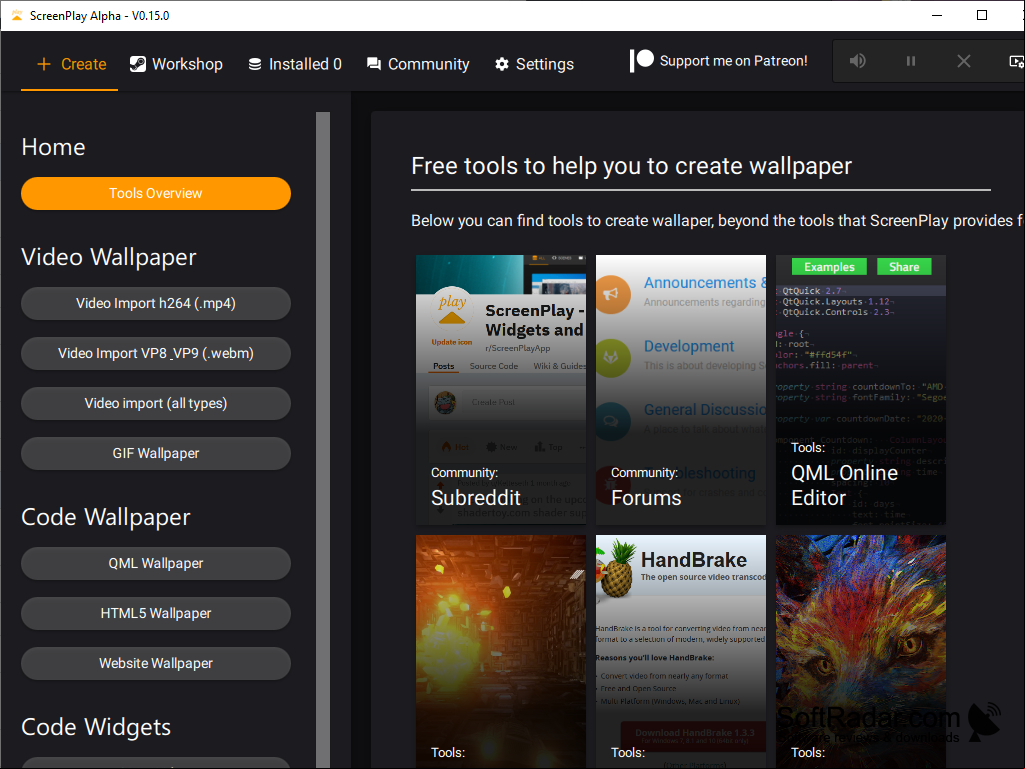The height and width of the screenshot is (769, 1025).
Task: Click the Announcements text in Forums card
Action: point(705,282)
